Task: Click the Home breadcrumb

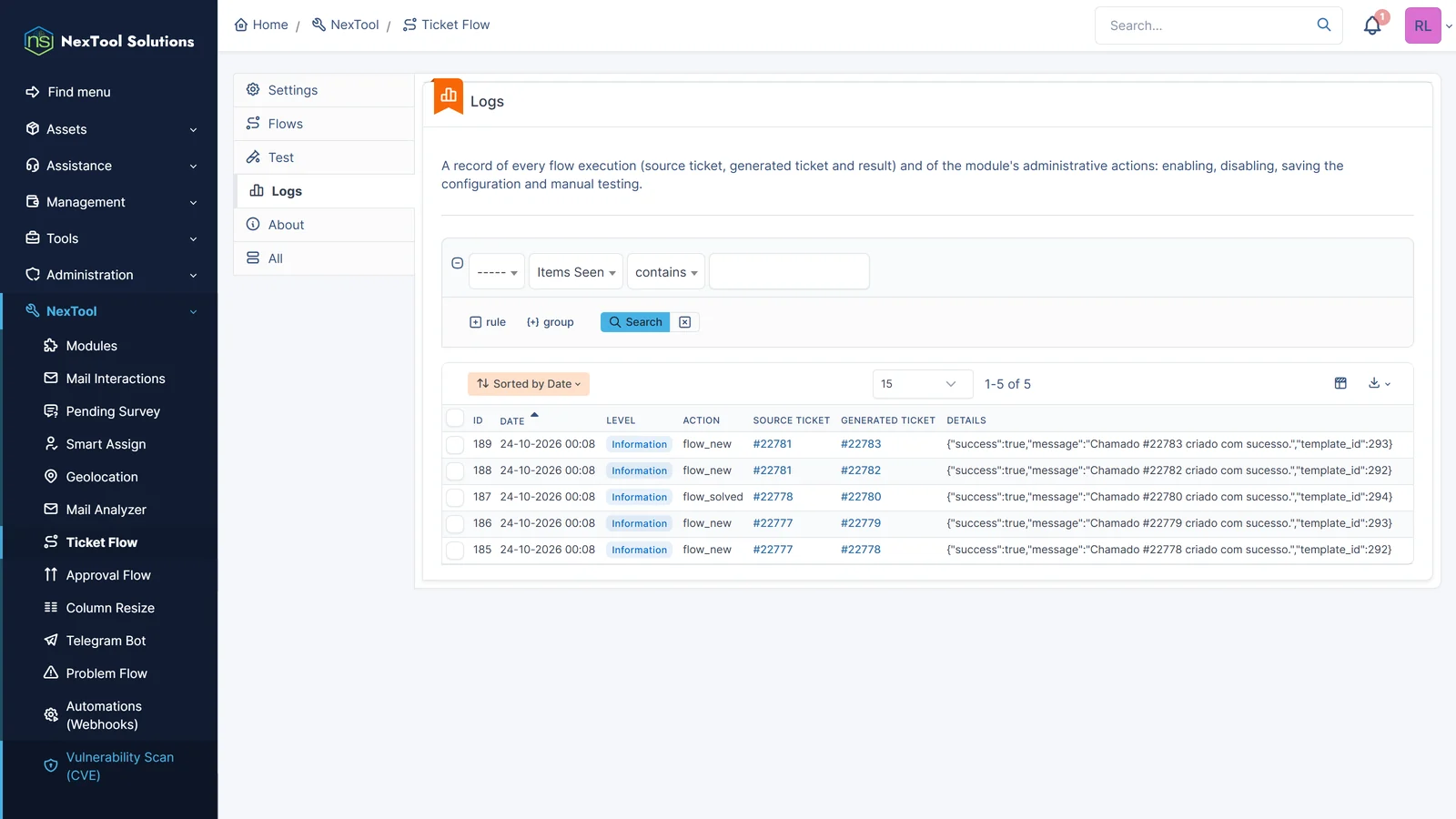Action: coord(261,25)
